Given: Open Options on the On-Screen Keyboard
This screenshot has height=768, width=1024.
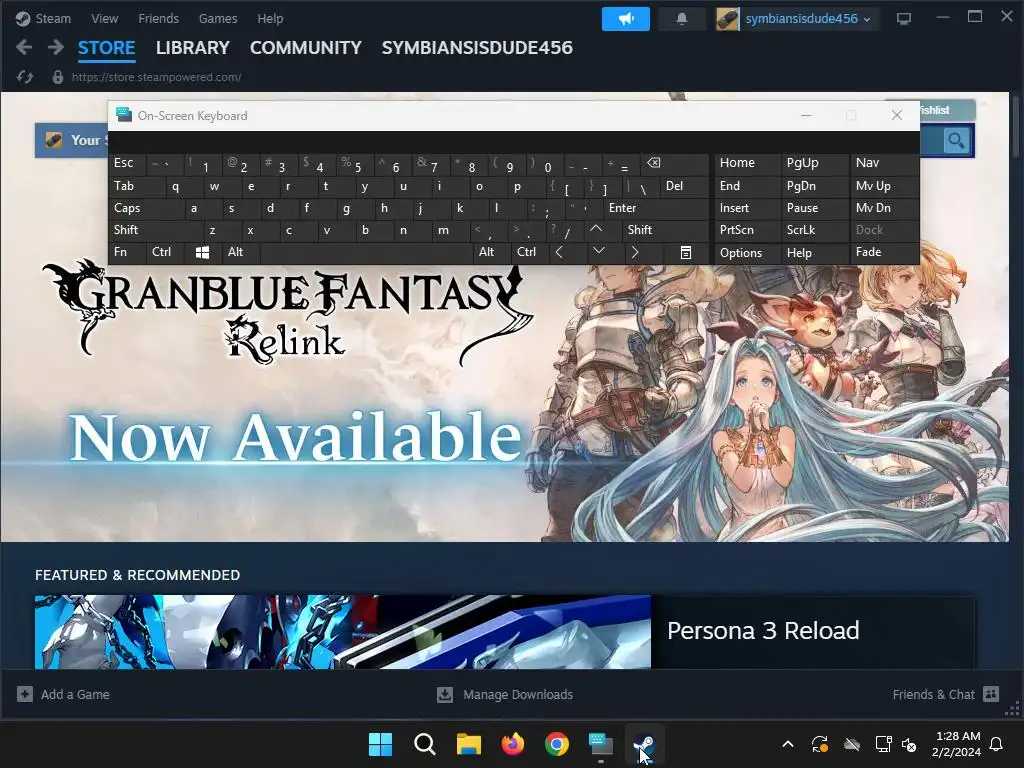Looking at the screenshot, I should tap(746, 252).
